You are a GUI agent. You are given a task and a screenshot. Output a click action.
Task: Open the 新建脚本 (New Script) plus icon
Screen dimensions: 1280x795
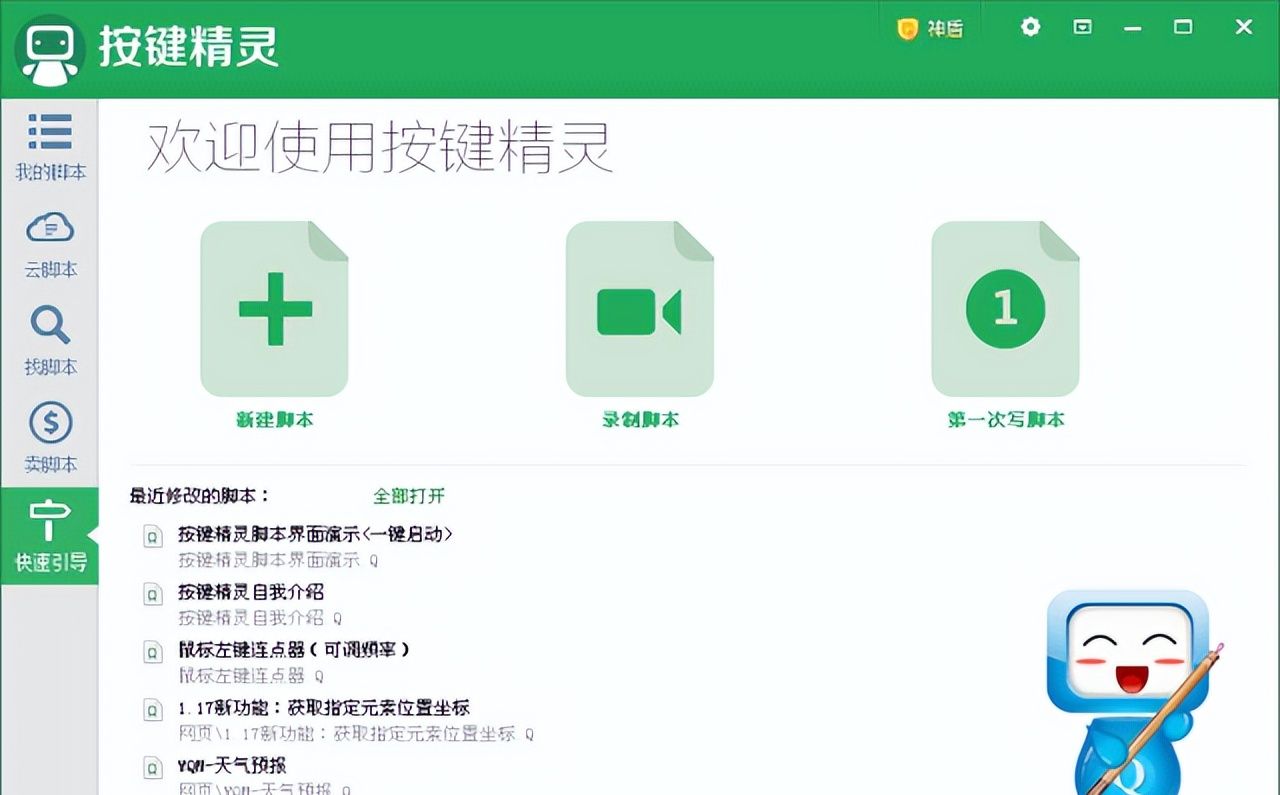coord(274,308)
